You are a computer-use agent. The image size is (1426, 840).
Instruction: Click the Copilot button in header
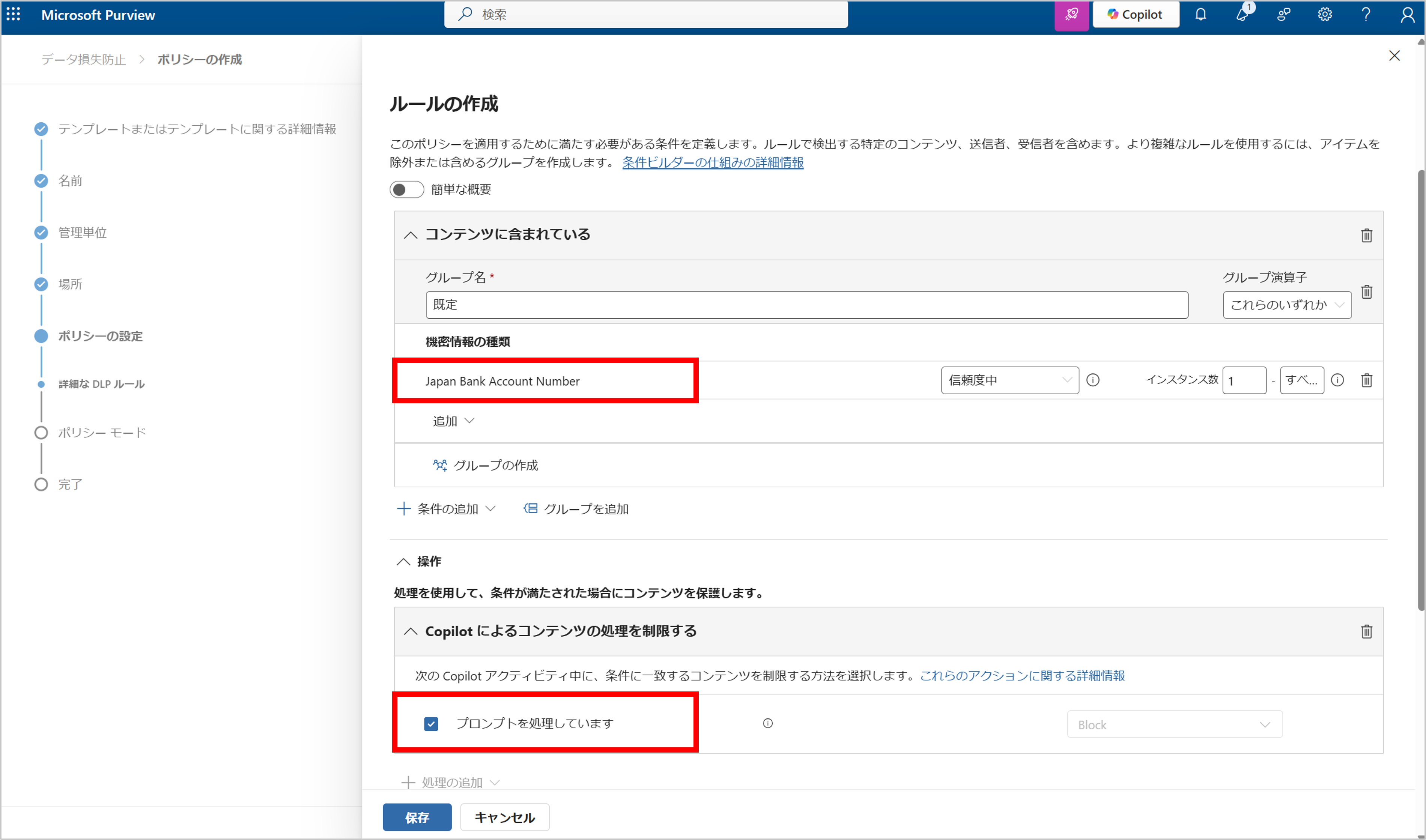click(x=1135, y=14)
